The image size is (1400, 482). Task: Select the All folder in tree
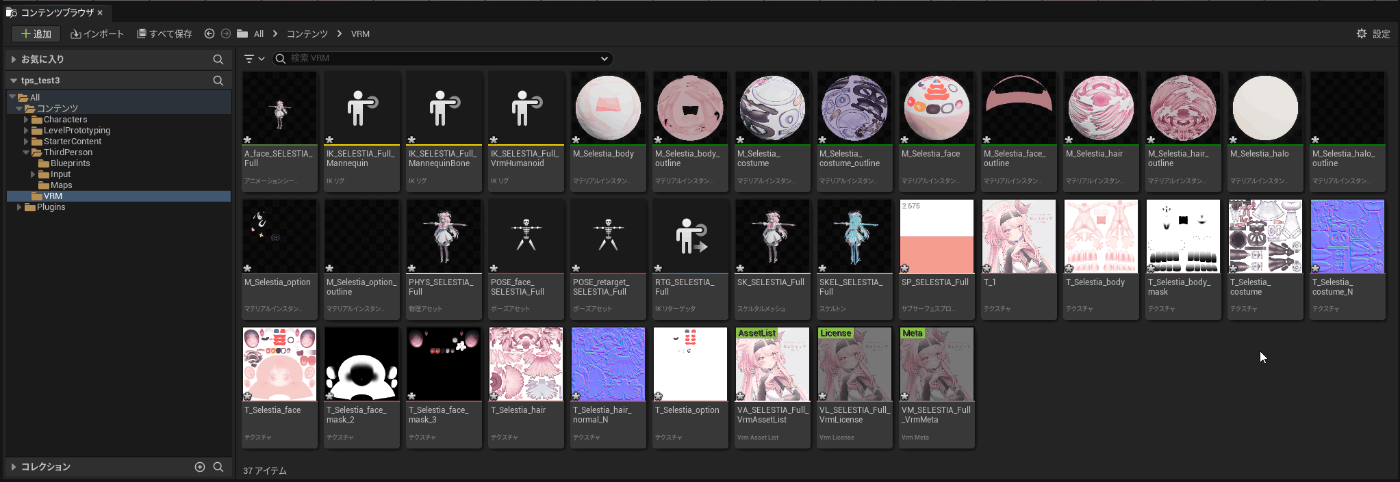click(x=118, y=97)
